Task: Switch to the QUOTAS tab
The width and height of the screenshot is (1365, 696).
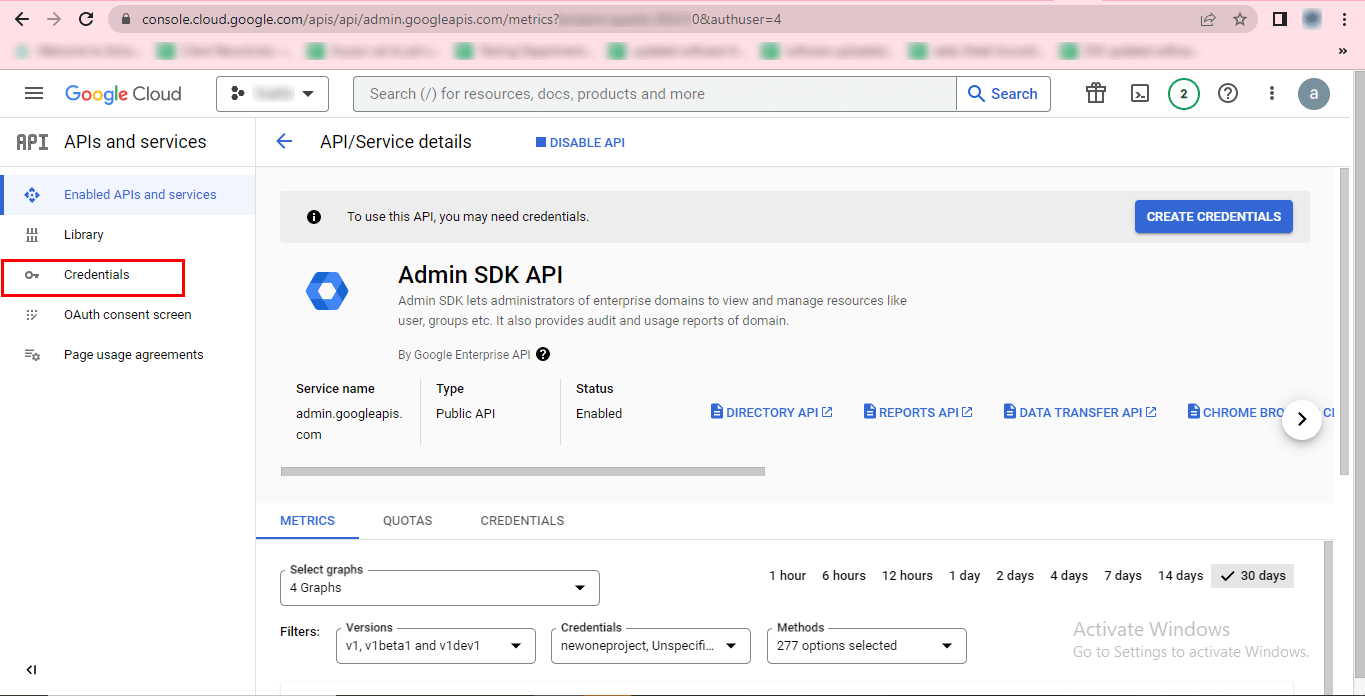Action: [x=407, y=521]
